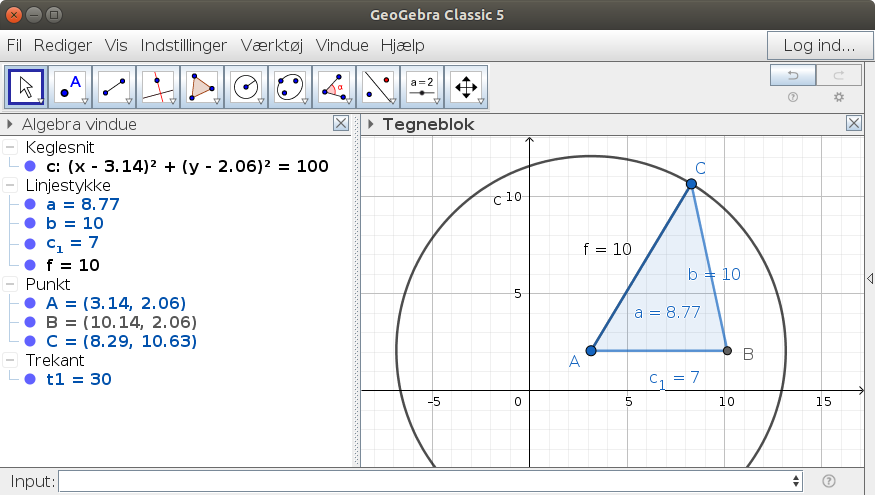Screen dimensions: 875x495
Task: Toggle visibility of segment c₁ = 7
Action: [30, 244]
